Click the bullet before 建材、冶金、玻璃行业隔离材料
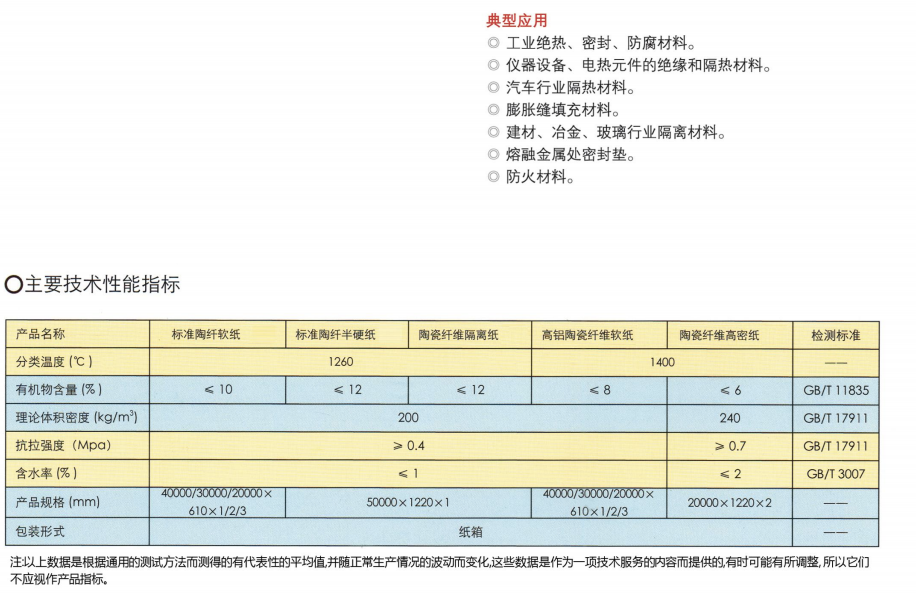The width and height of the screenshot is (916, 593). click(493, 132)
